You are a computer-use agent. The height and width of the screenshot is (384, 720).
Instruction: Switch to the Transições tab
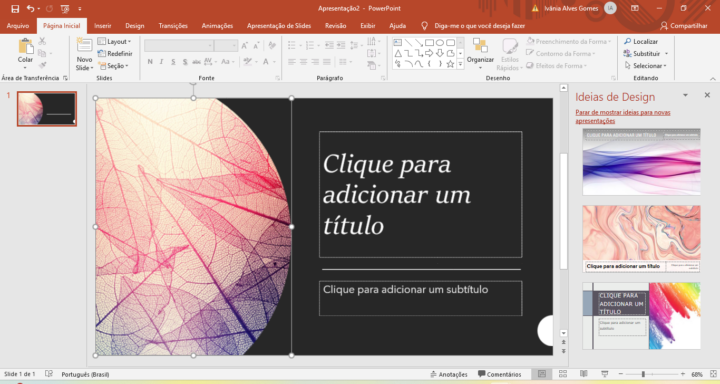click(173, 26)
